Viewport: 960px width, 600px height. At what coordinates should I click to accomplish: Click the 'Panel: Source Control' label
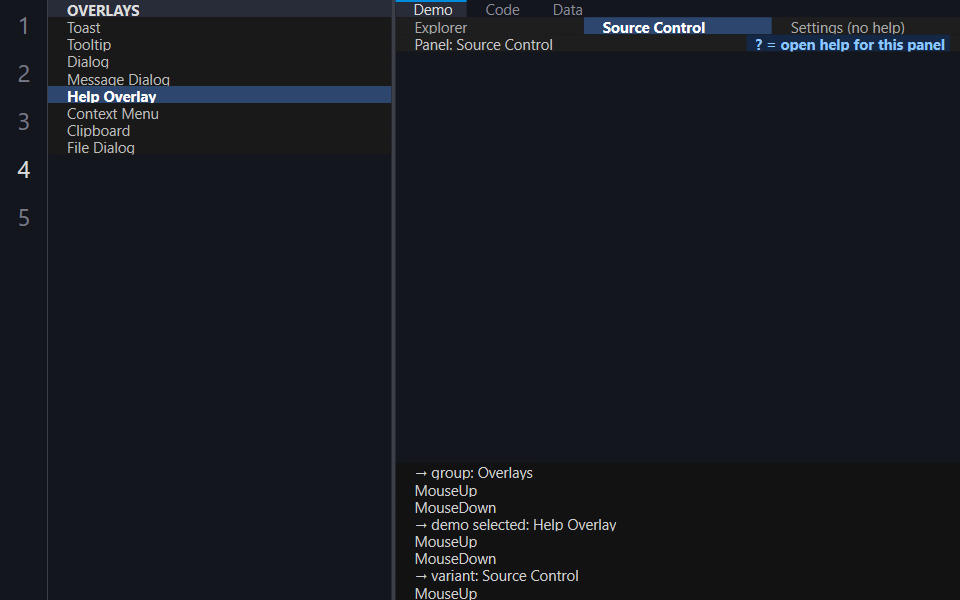point(483,45)
